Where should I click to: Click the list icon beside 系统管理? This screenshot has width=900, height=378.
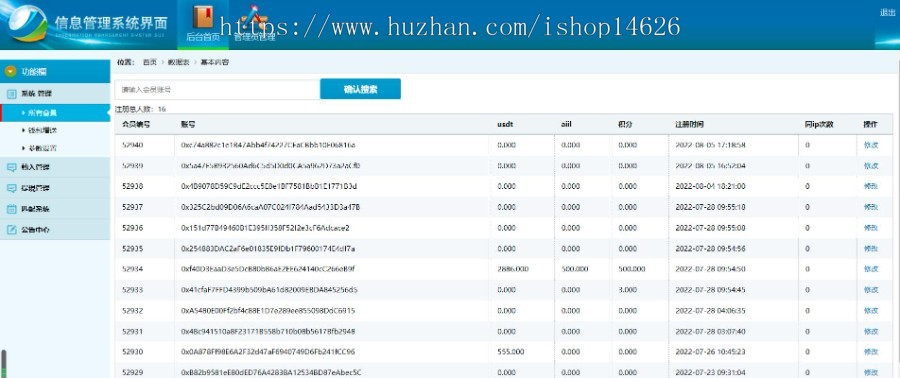11,93
